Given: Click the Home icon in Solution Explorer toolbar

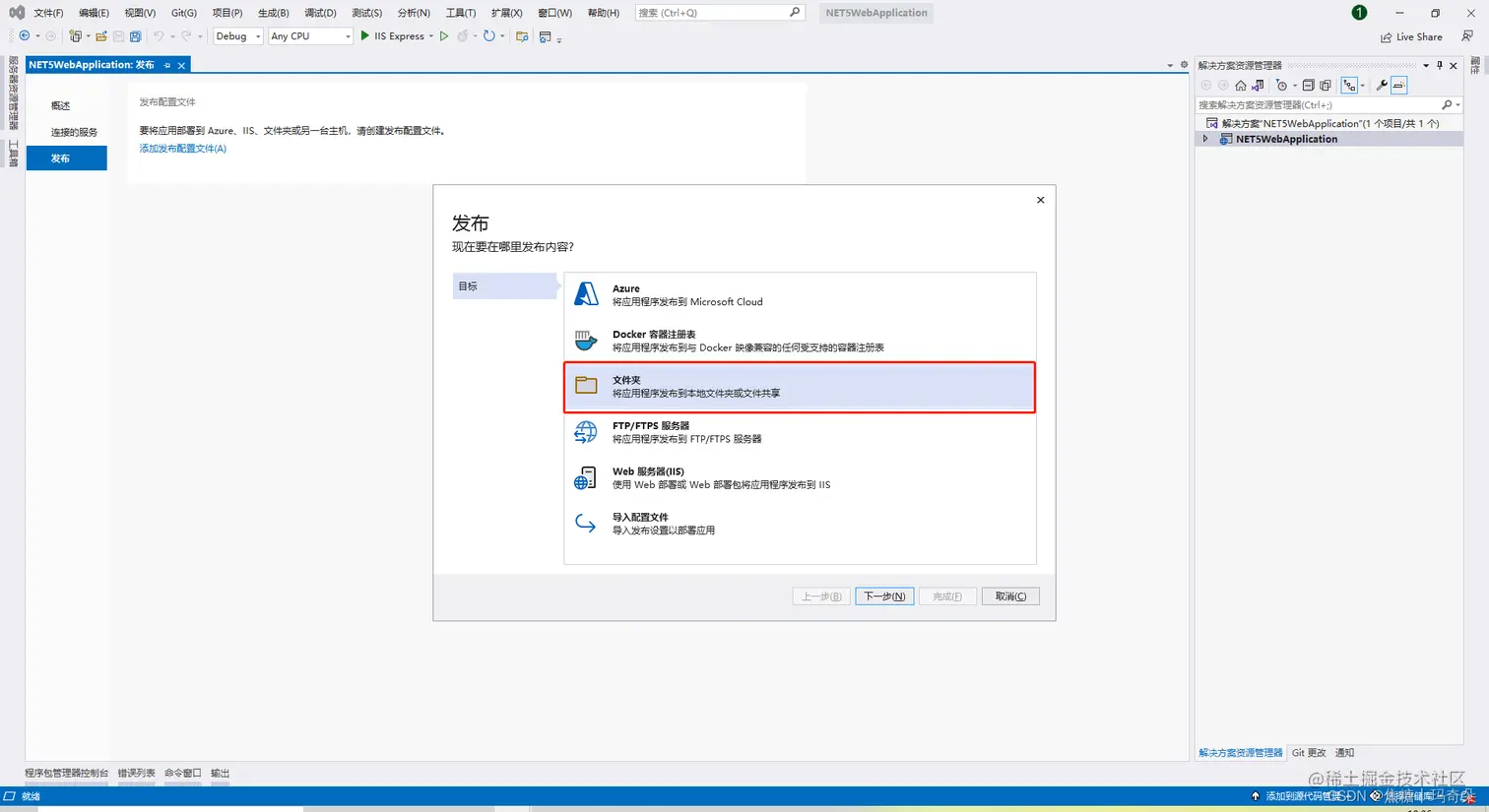Looking at the screenshot, I should [1241, 86].
